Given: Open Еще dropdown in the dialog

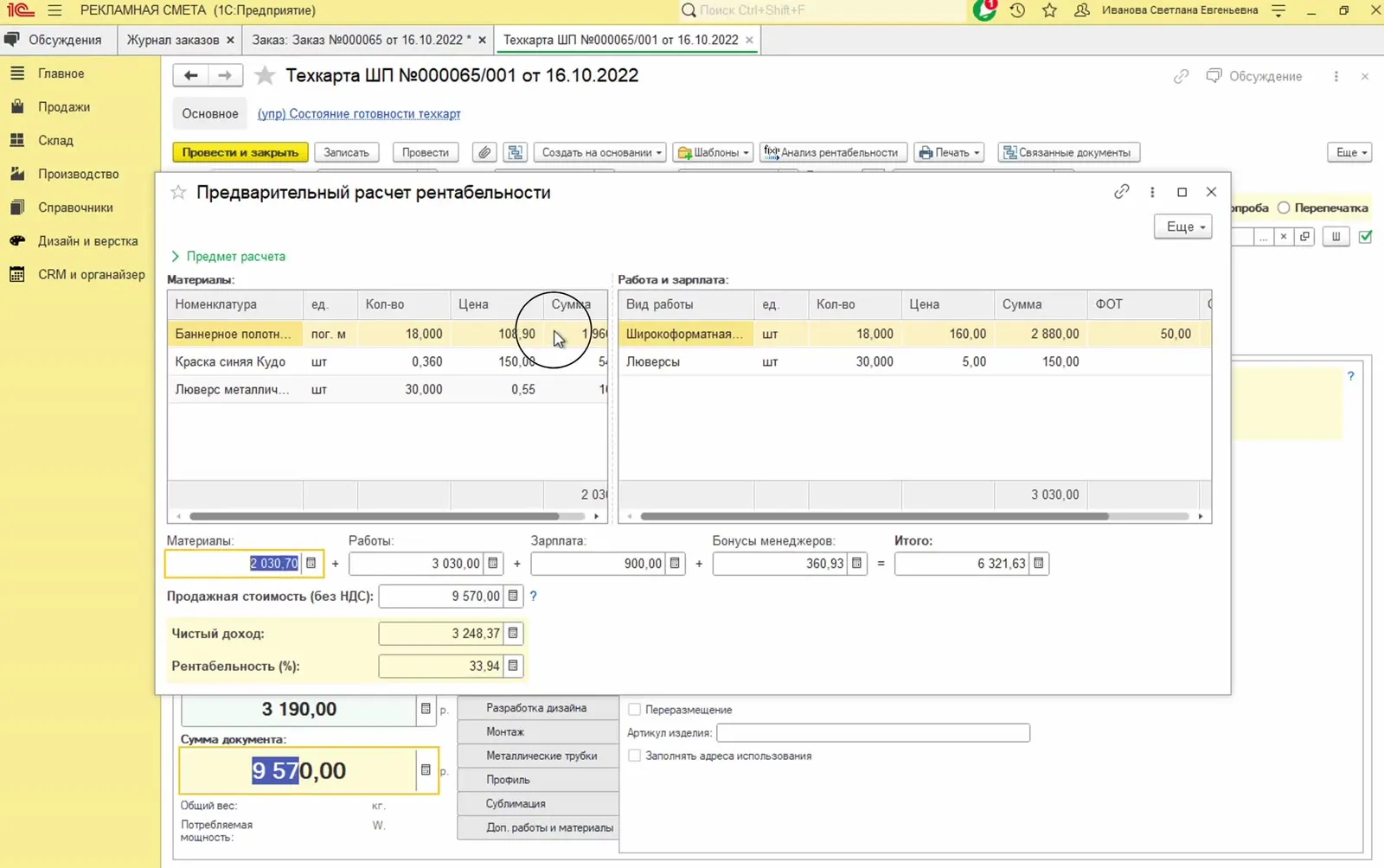Looking at the screenshot, I should point(1182,227).
